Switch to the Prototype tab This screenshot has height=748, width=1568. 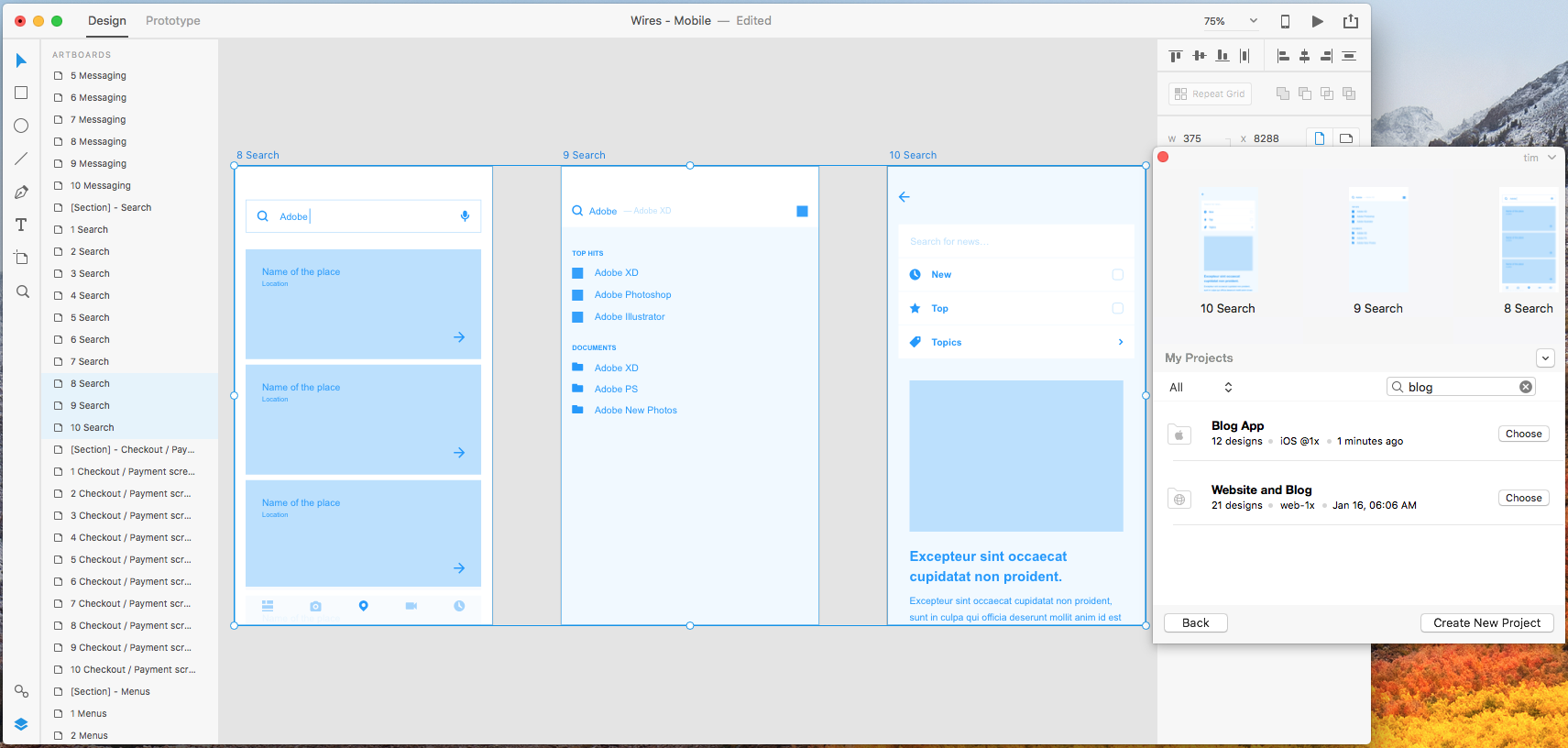click(x=173, y=21)
